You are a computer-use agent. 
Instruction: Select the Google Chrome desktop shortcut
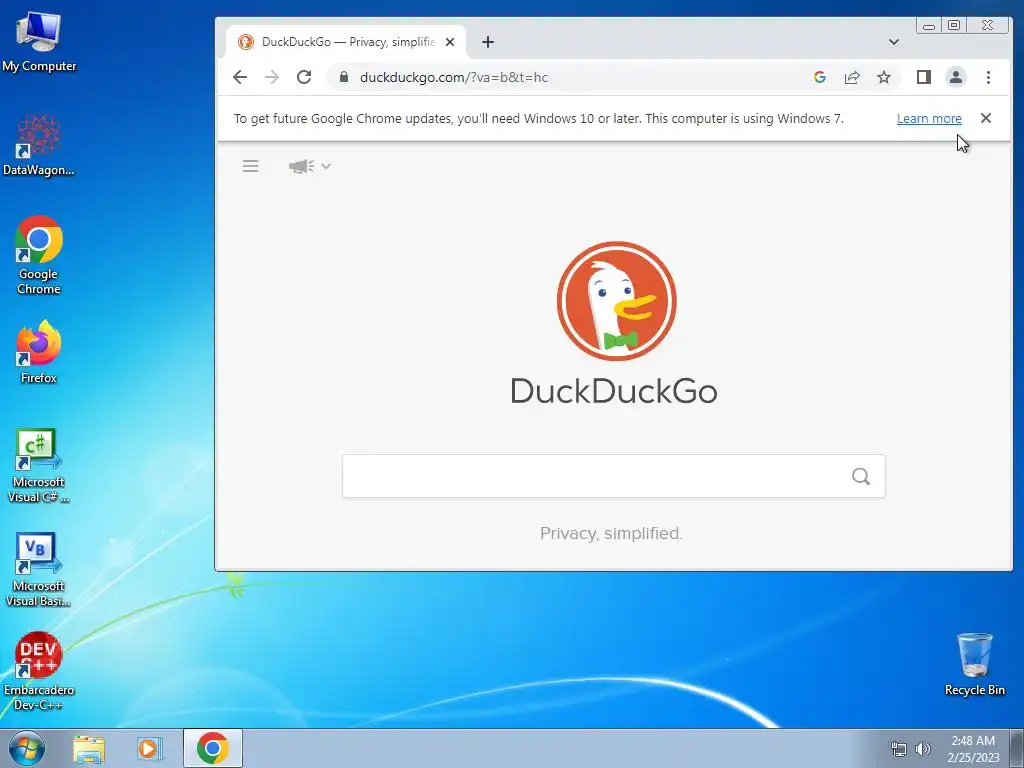[x=39, y=255]
